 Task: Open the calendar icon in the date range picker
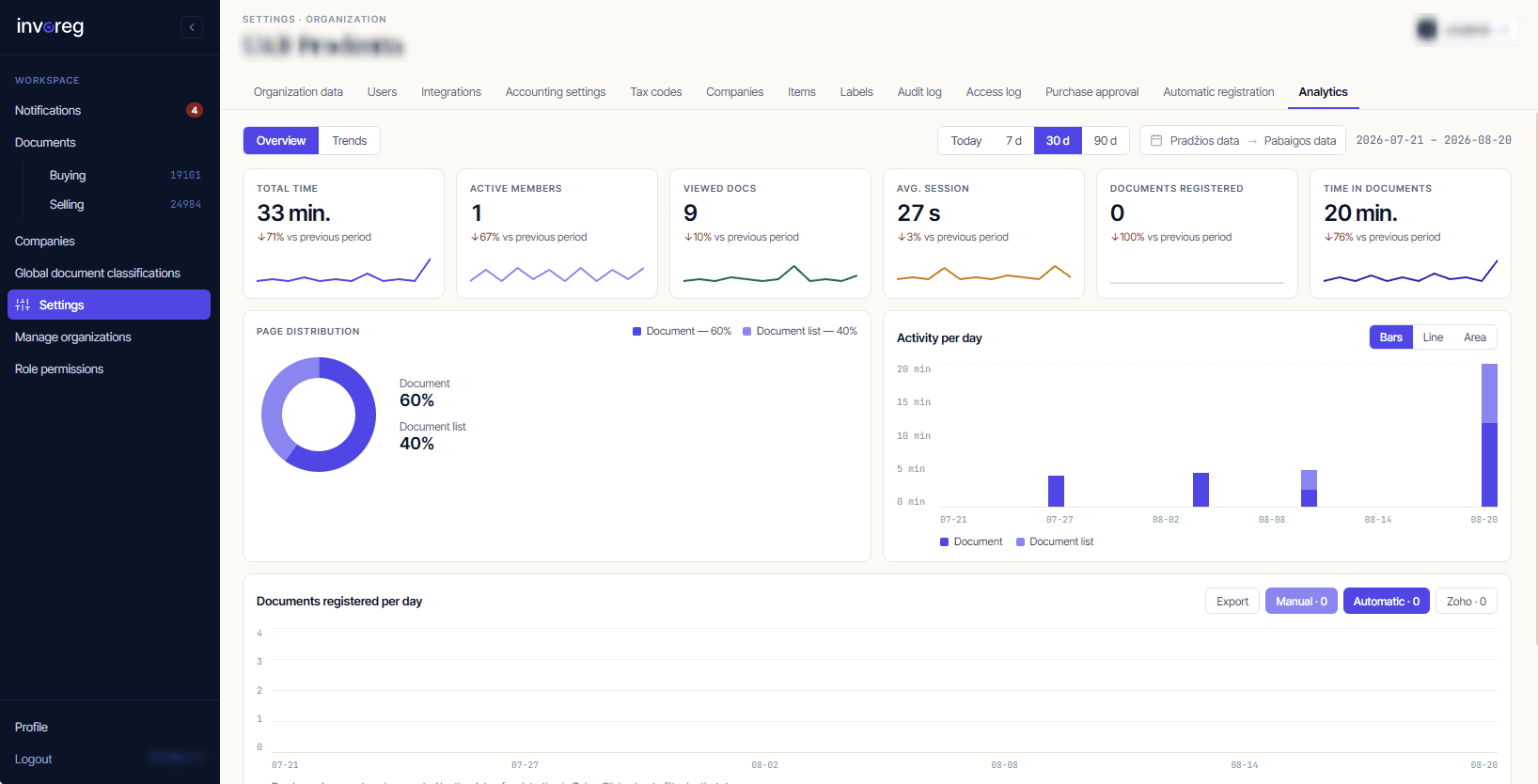(x=1156, y=140)
